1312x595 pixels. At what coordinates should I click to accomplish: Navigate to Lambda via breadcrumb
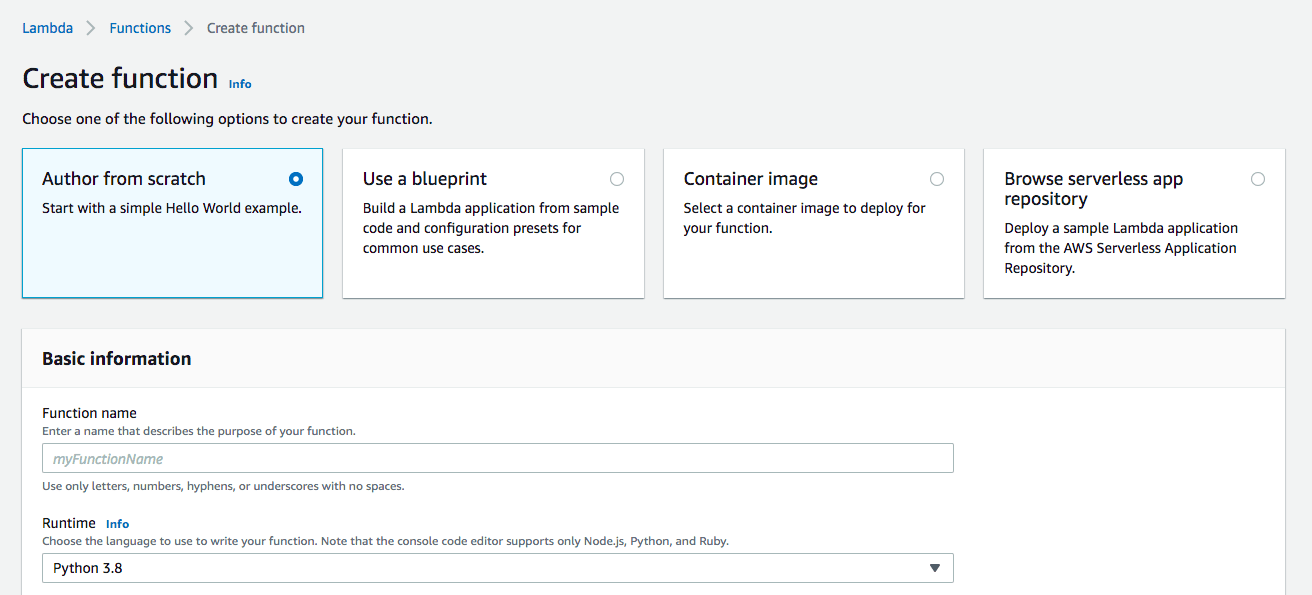pos(47,28)
